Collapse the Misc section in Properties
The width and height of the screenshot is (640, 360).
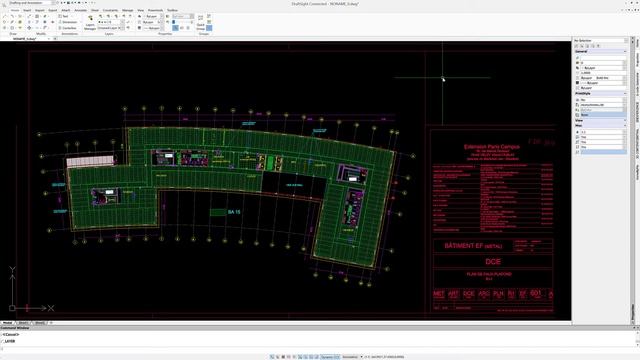tap(624, 125)
